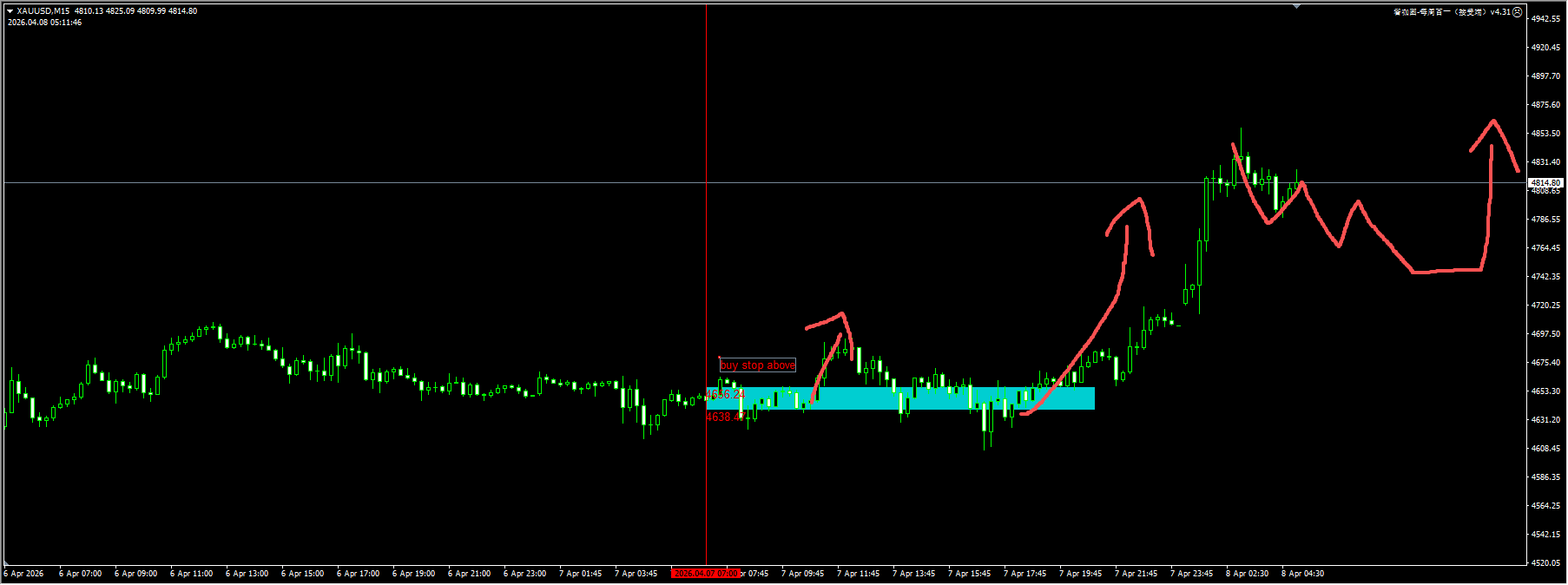
Task: Click the small red arrow above cyan zone
Action: 840,316
